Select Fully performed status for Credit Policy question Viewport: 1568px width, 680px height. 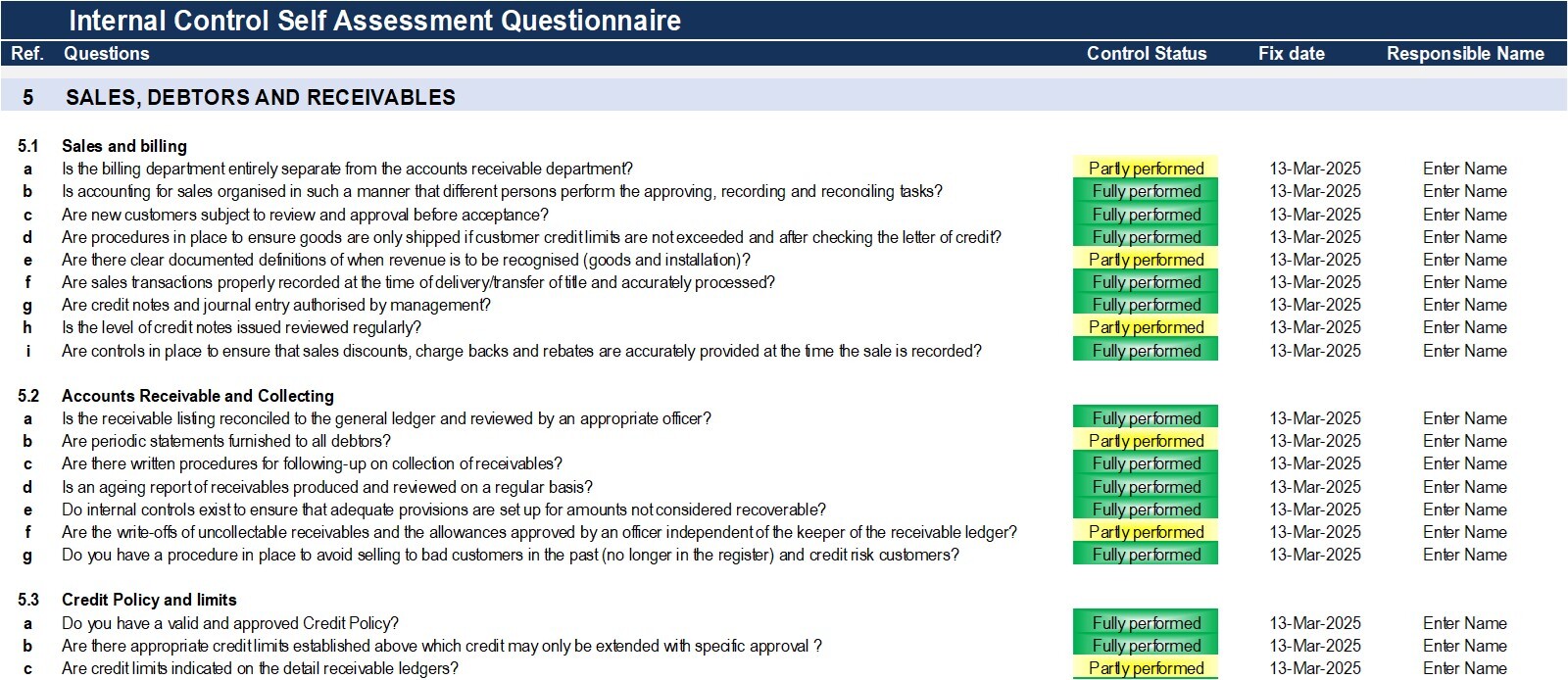point(1145,623)
